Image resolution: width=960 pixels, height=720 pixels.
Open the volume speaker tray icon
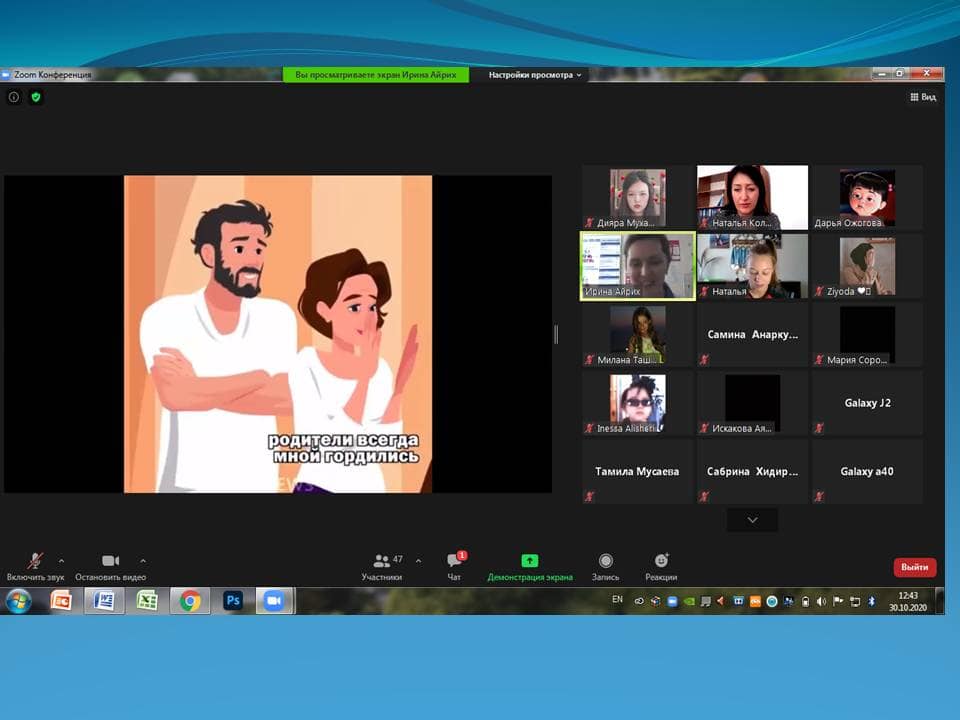[x=822, y=601]
